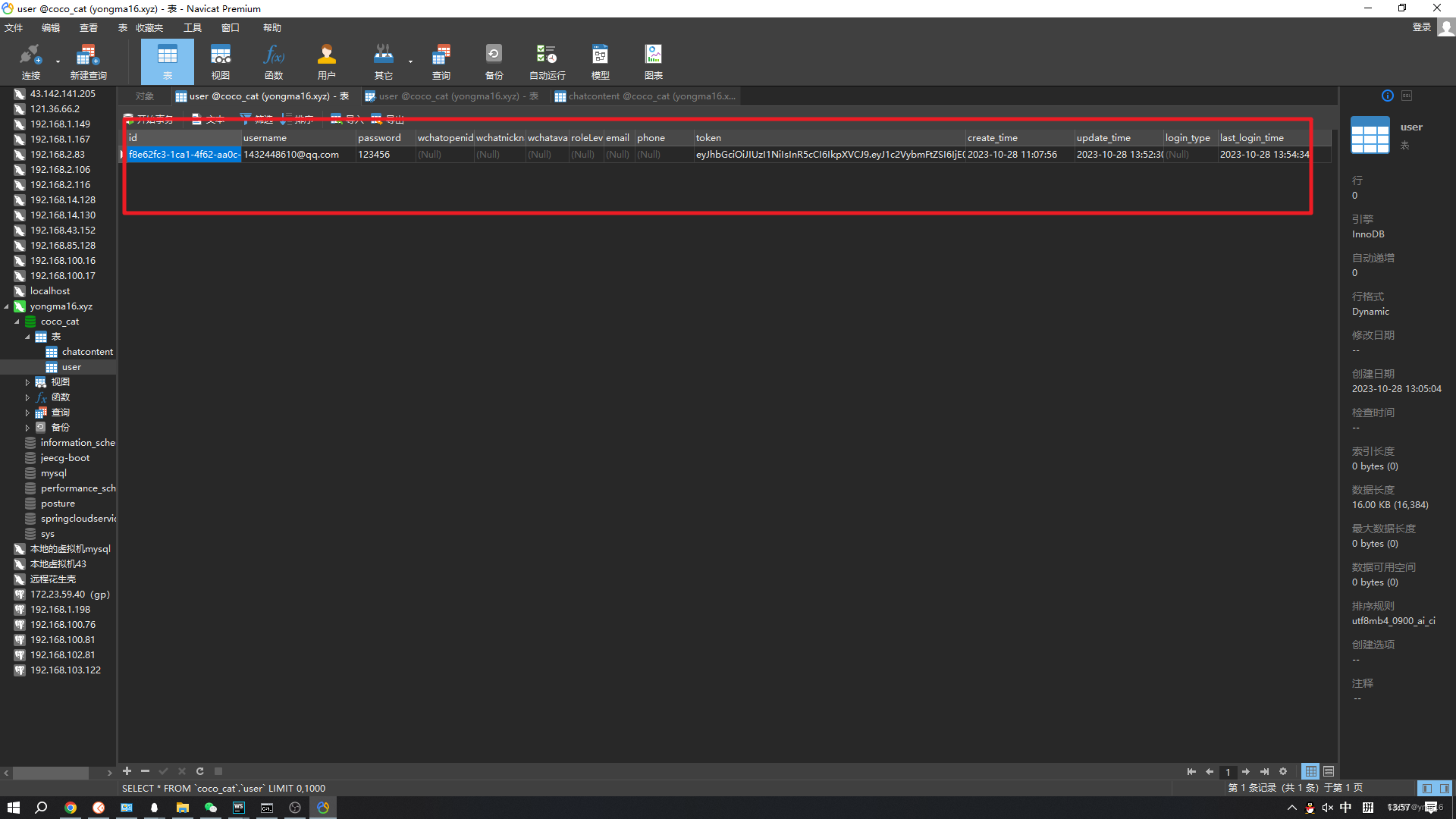Open the record limit settings gear
Screen dimensions: 1456x819
coord(1283,772)
